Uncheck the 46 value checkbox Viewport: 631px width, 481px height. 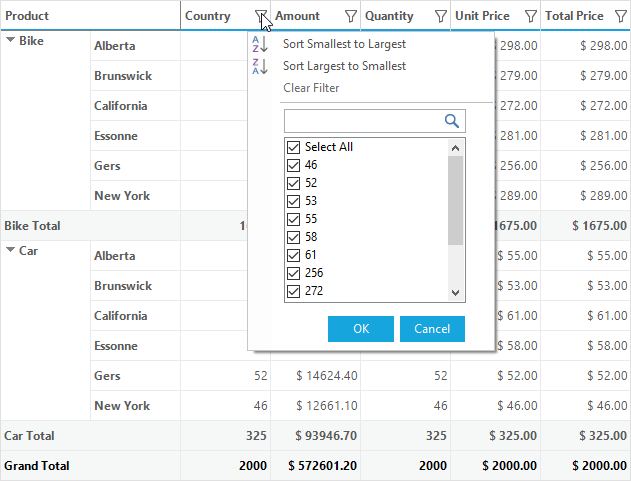click(293, 165)
